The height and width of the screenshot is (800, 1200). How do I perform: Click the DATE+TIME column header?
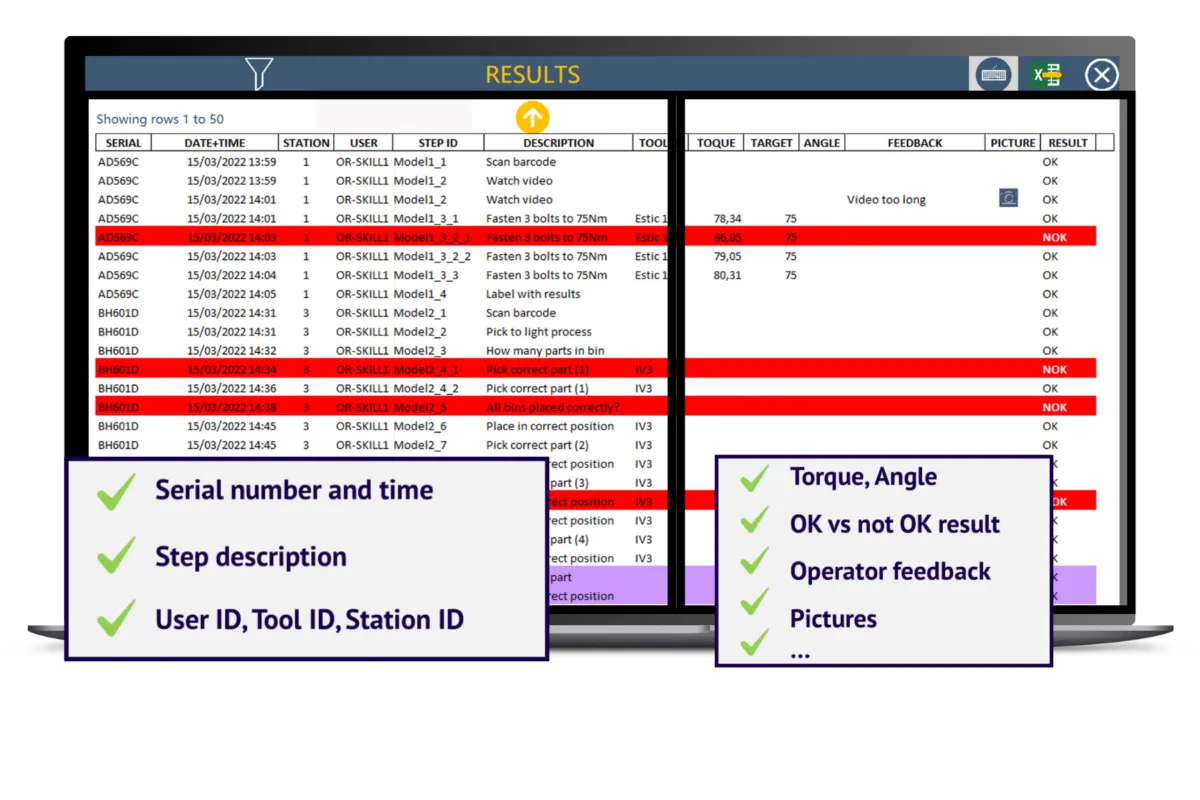tap(215, 143)
